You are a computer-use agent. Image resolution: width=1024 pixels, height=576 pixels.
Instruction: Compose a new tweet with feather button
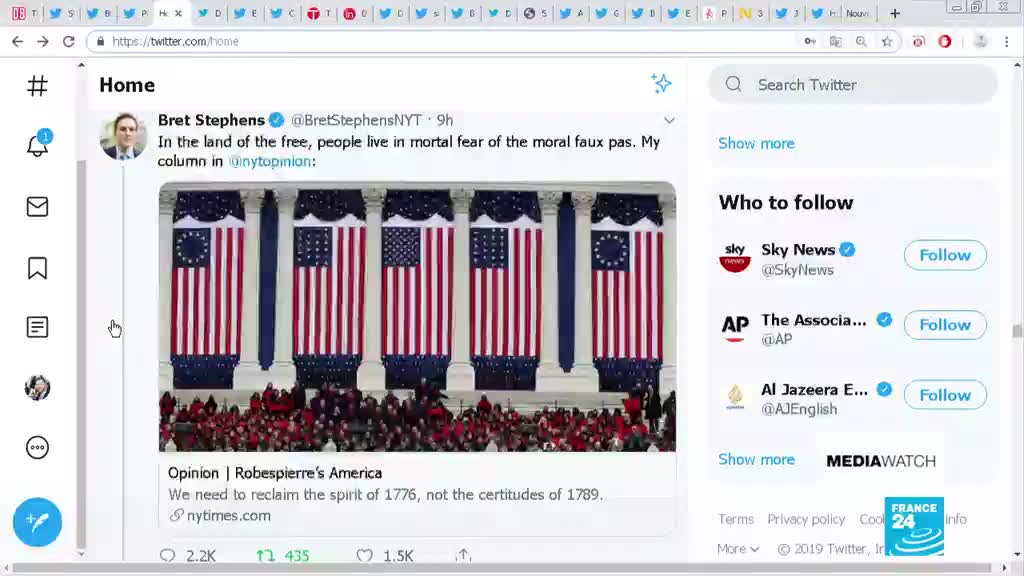pyautogui.click(x=37, y=522)
